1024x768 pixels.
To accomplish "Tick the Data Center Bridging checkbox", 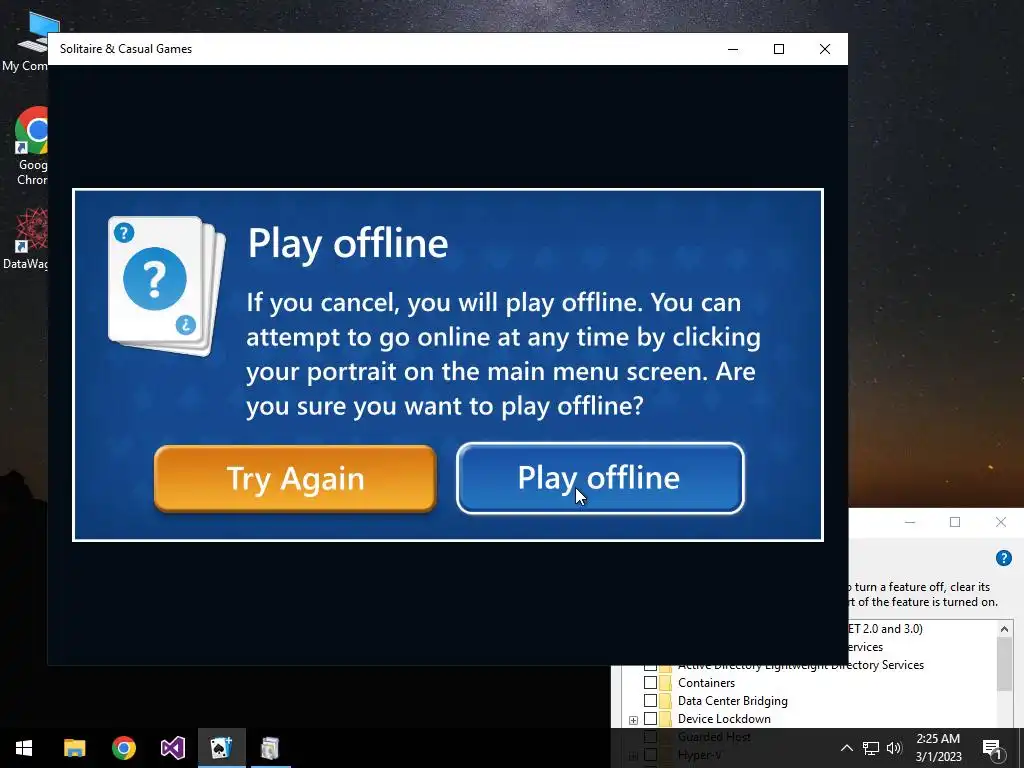I will pyautogui.click(x=650, y=701).
